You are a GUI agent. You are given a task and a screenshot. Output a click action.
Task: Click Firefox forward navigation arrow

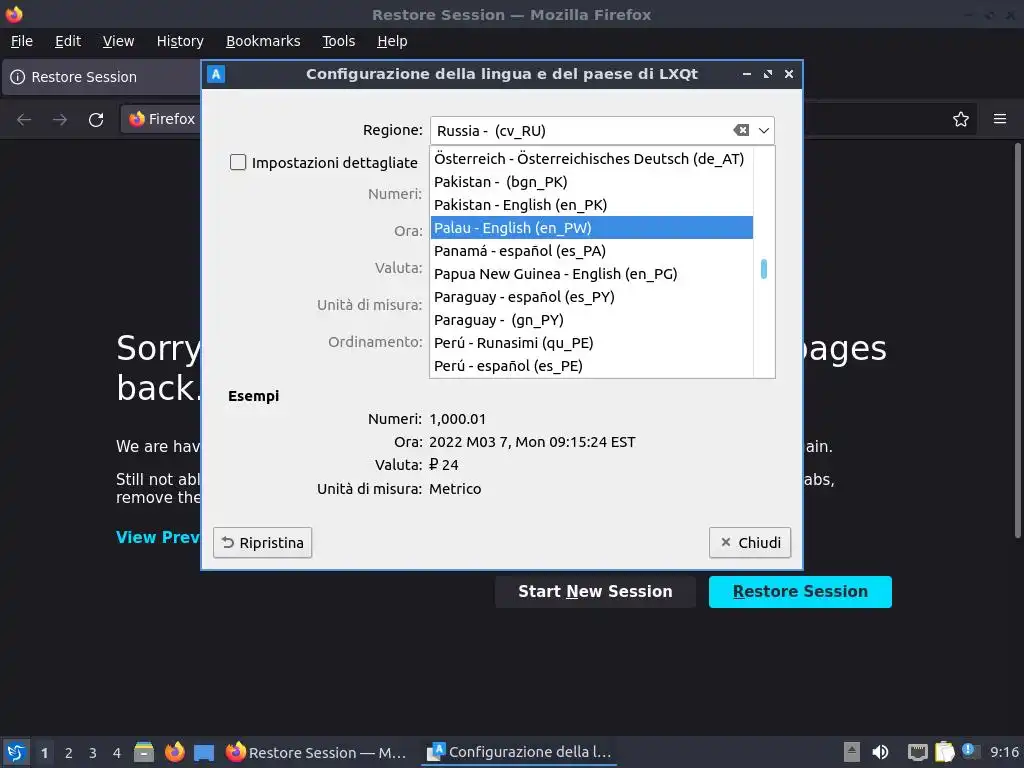pyautogui.click(x=59, y=120)
